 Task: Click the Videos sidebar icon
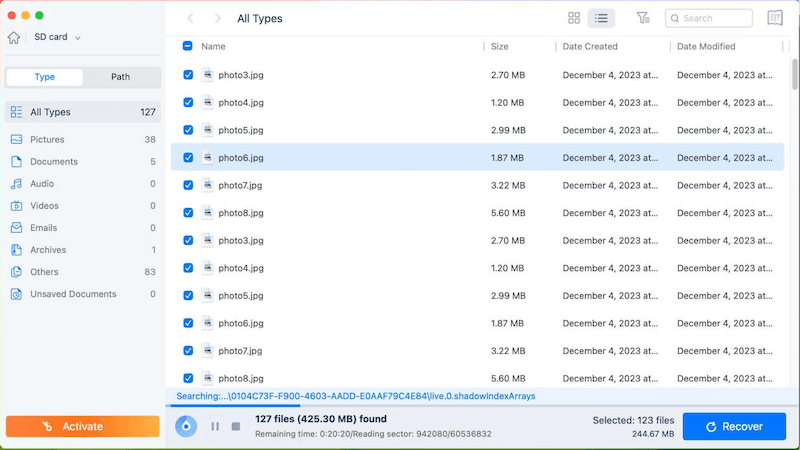click(x=16, y=206)
